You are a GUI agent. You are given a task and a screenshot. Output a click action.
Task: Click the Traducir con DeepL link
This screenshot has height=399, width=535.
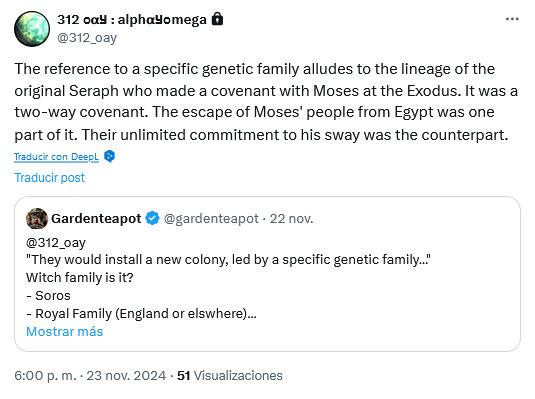click(x=56, y=157)
